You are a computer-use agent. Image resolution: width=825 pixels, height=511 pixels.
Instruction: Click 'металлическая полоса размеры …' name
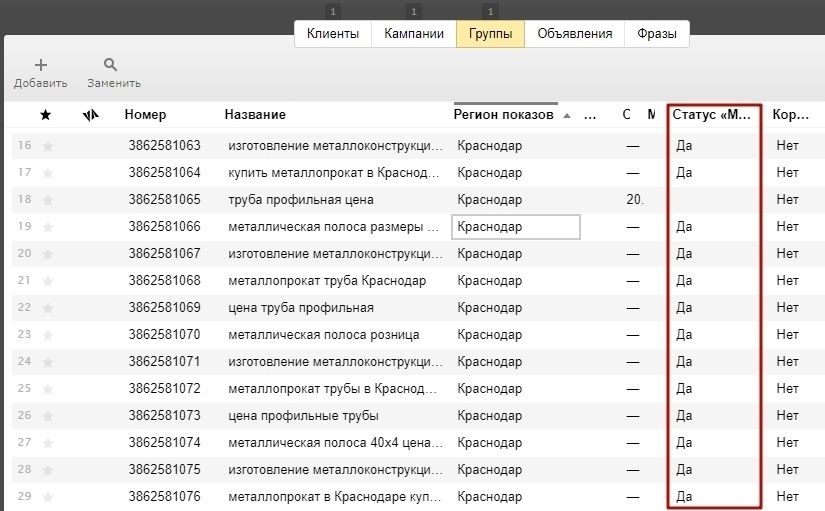(x=334, y=227)
